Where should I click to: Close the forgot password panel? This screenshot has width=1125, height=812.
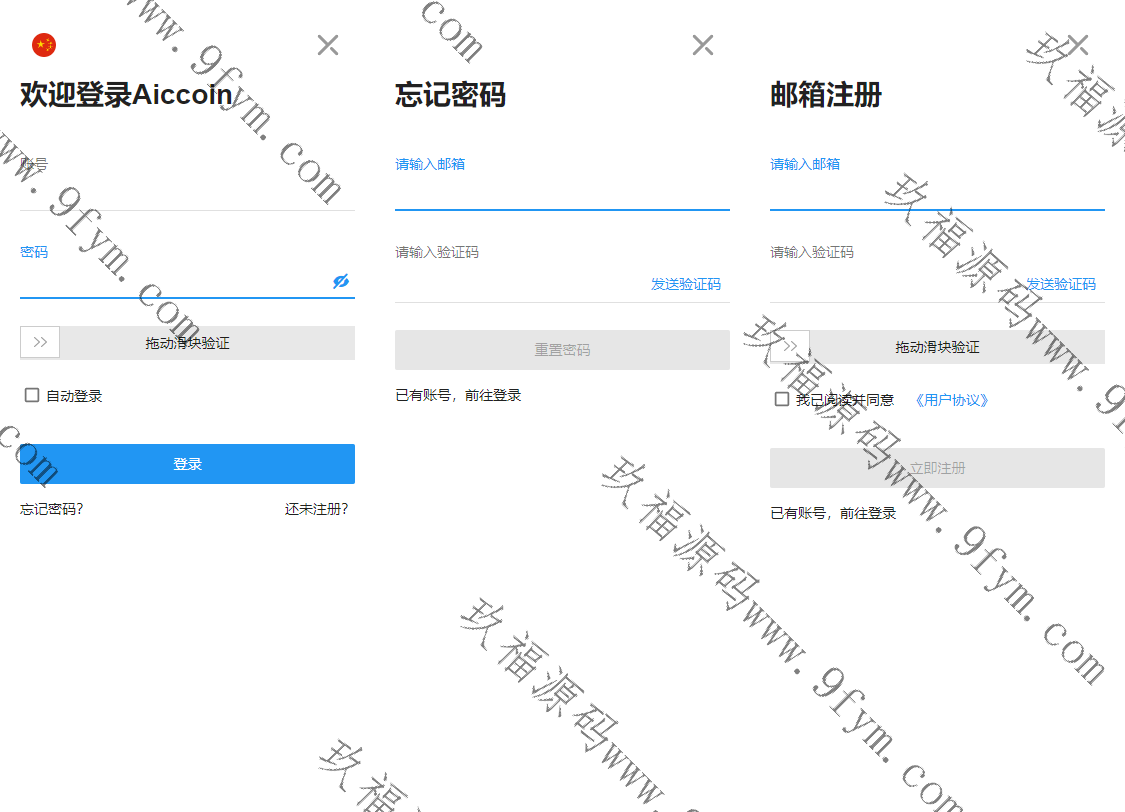coord(703,45)
